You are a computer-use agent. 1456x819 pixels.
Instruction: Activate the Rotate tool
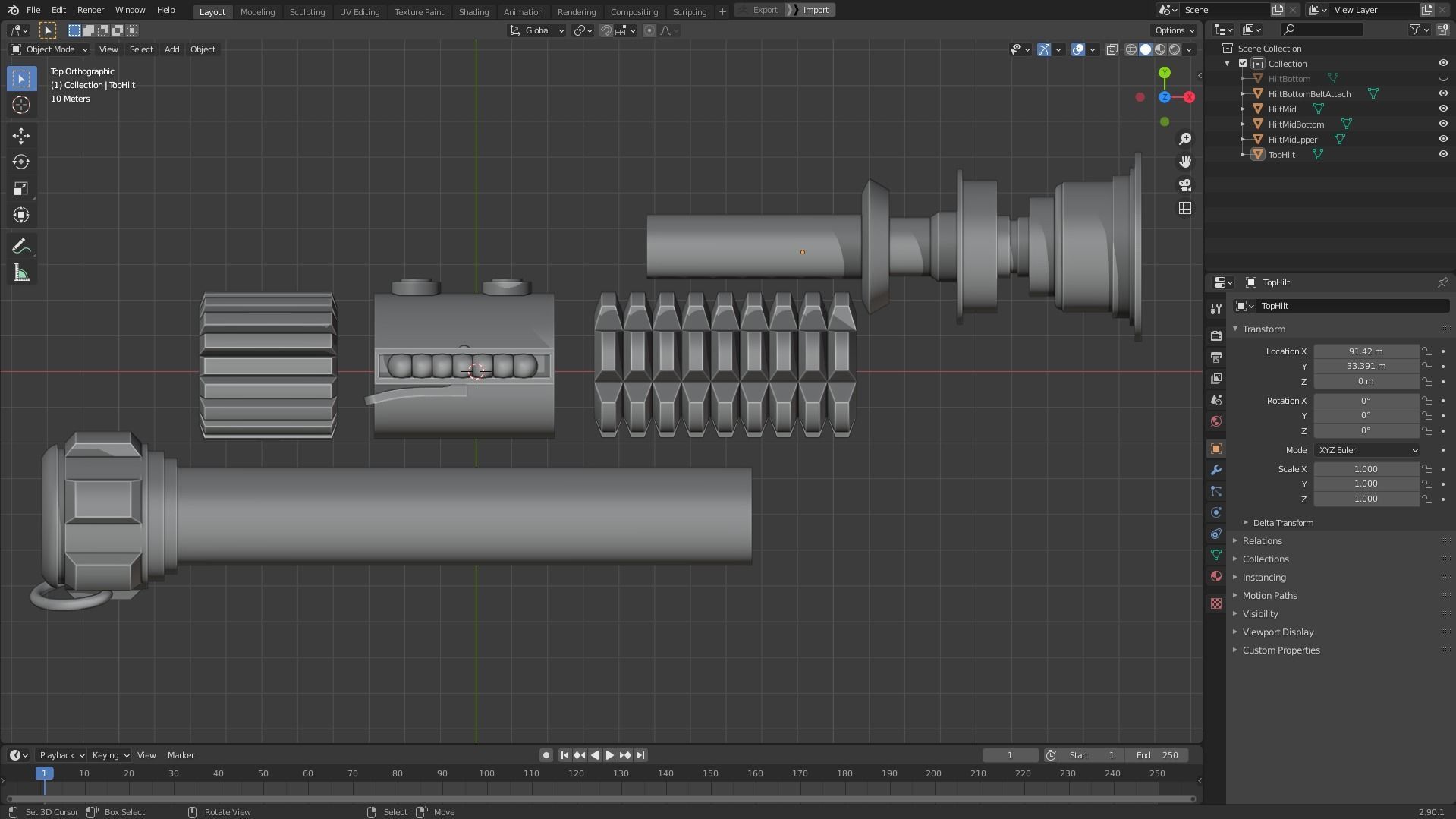coord(21,162)
